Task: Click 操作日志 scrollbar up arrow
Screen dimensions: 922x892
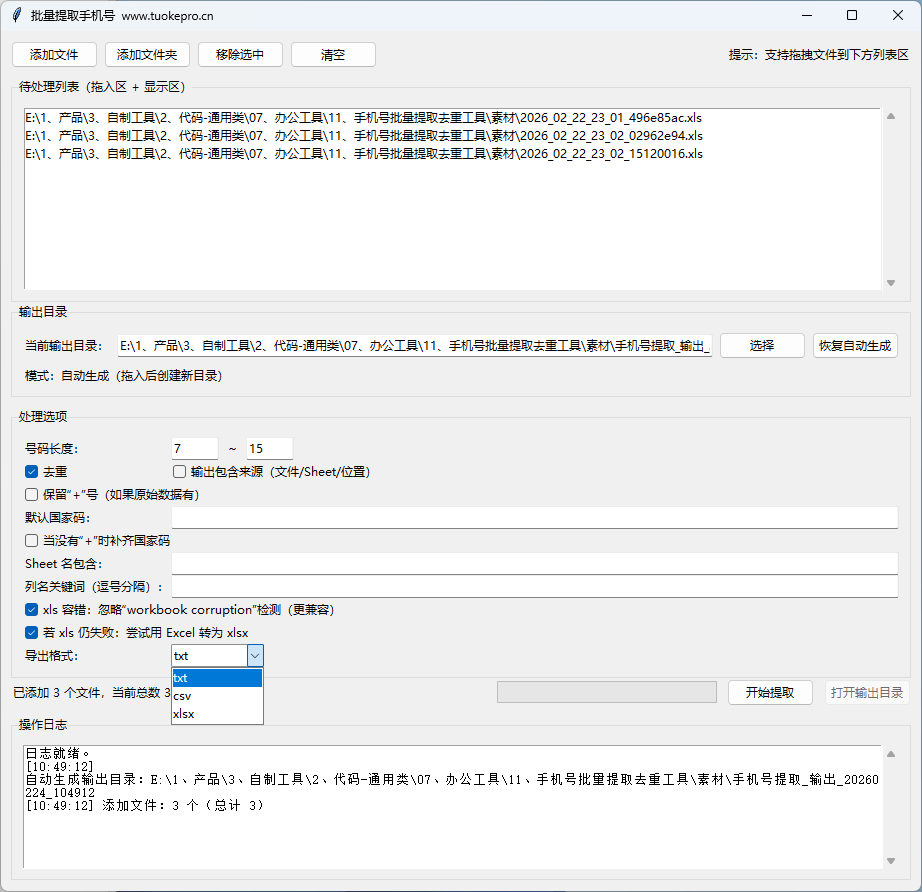Action: coord(891,754)
